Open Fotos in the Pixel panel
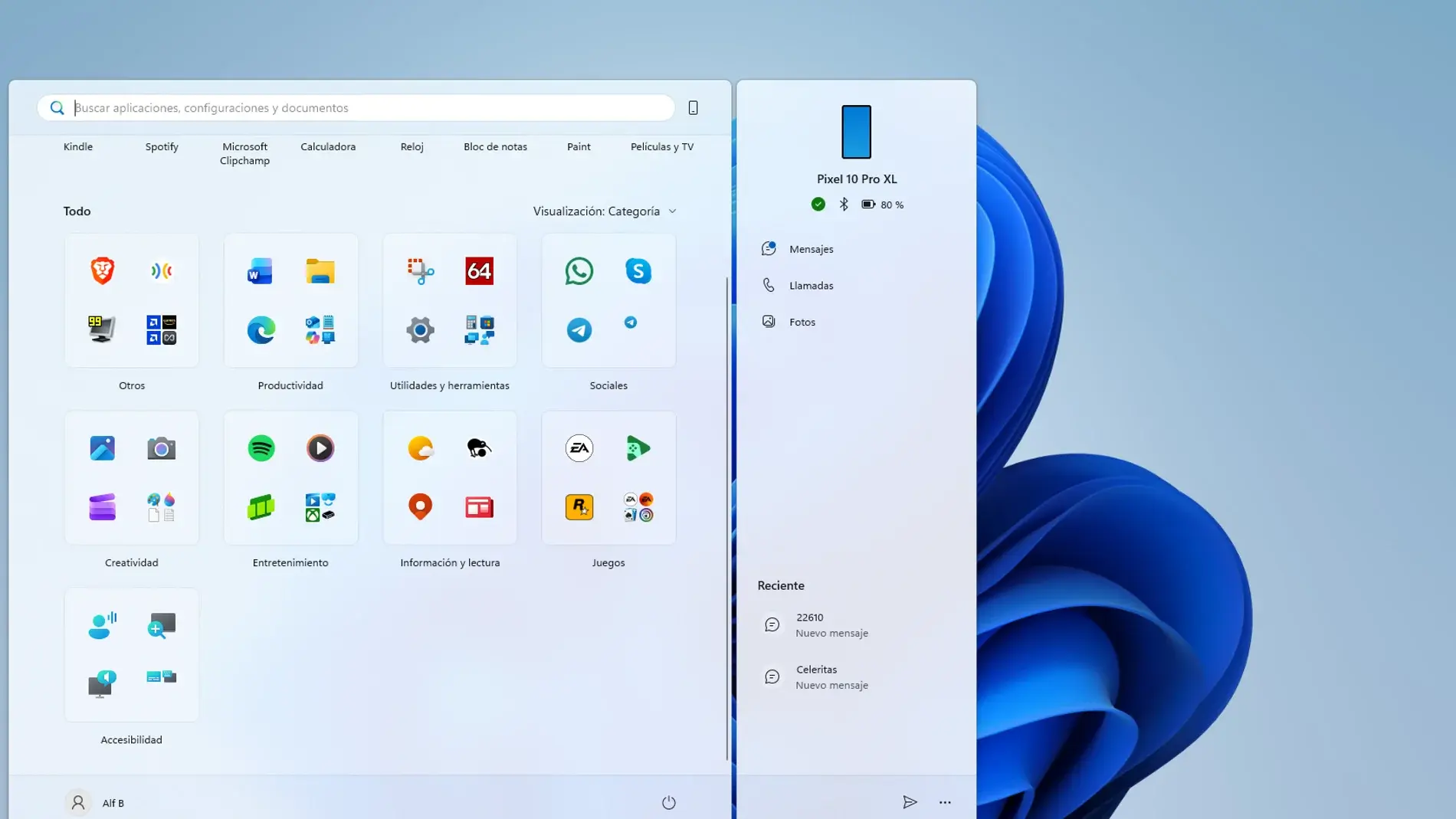The image size is (1456, 819). point(802,322)
